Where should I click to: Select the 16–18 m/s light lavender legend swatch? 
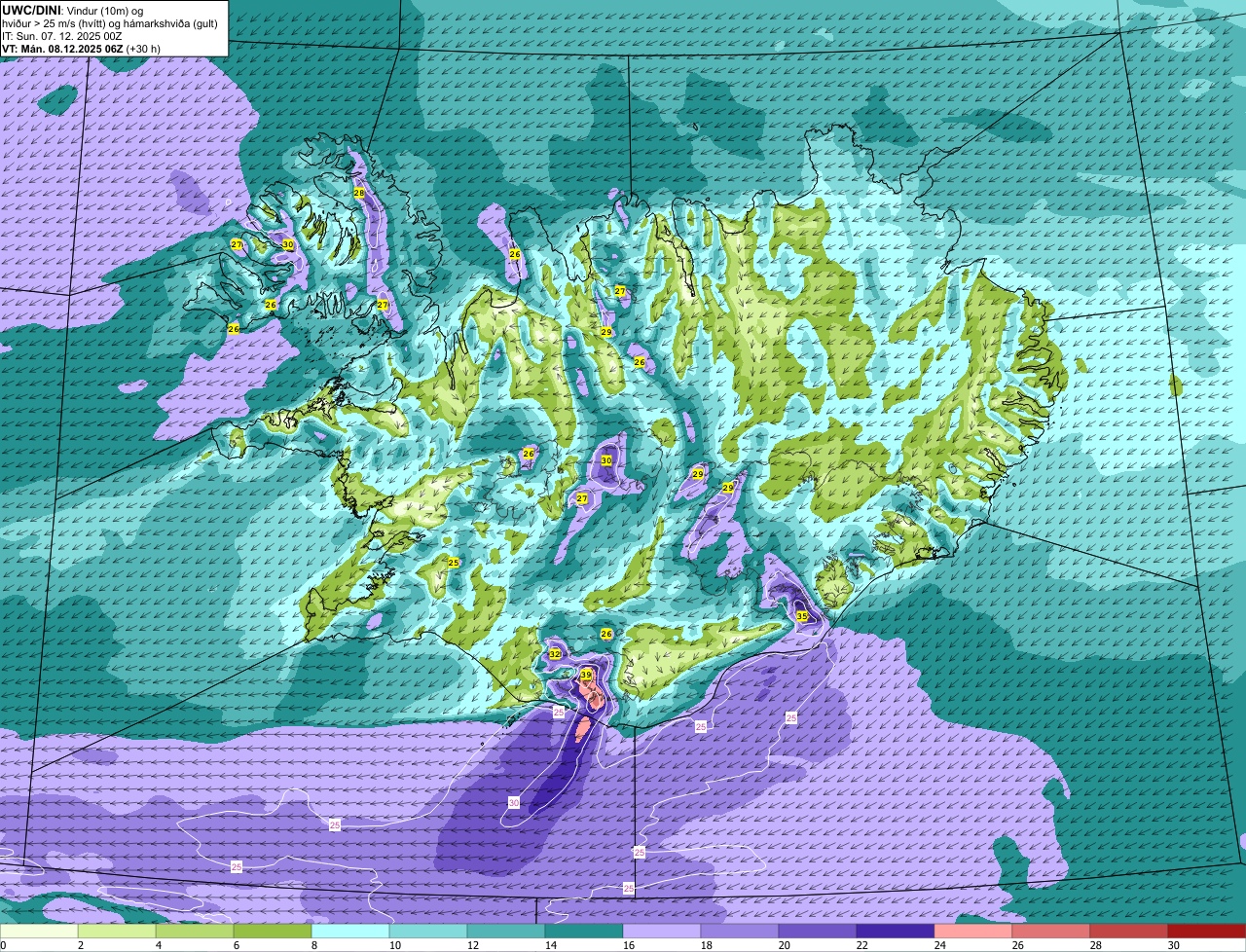tap(662, 932)
